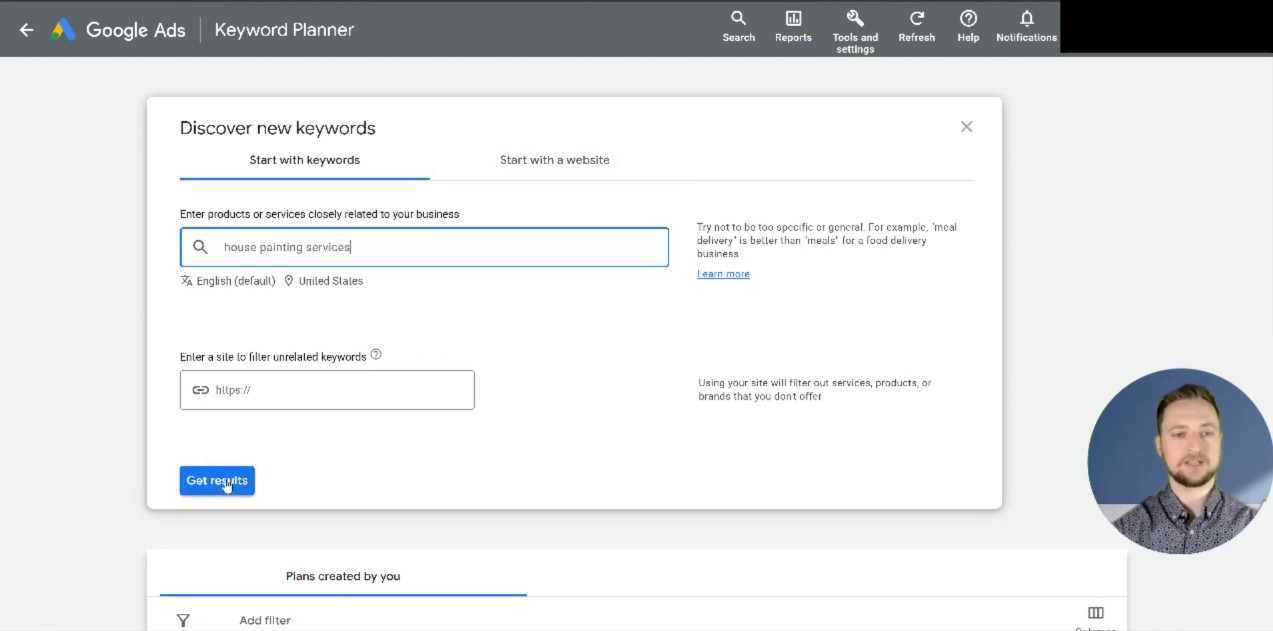1273x631 pixels.
Task: Refresh the page with the Refresh icon
Action: point(916,27)
